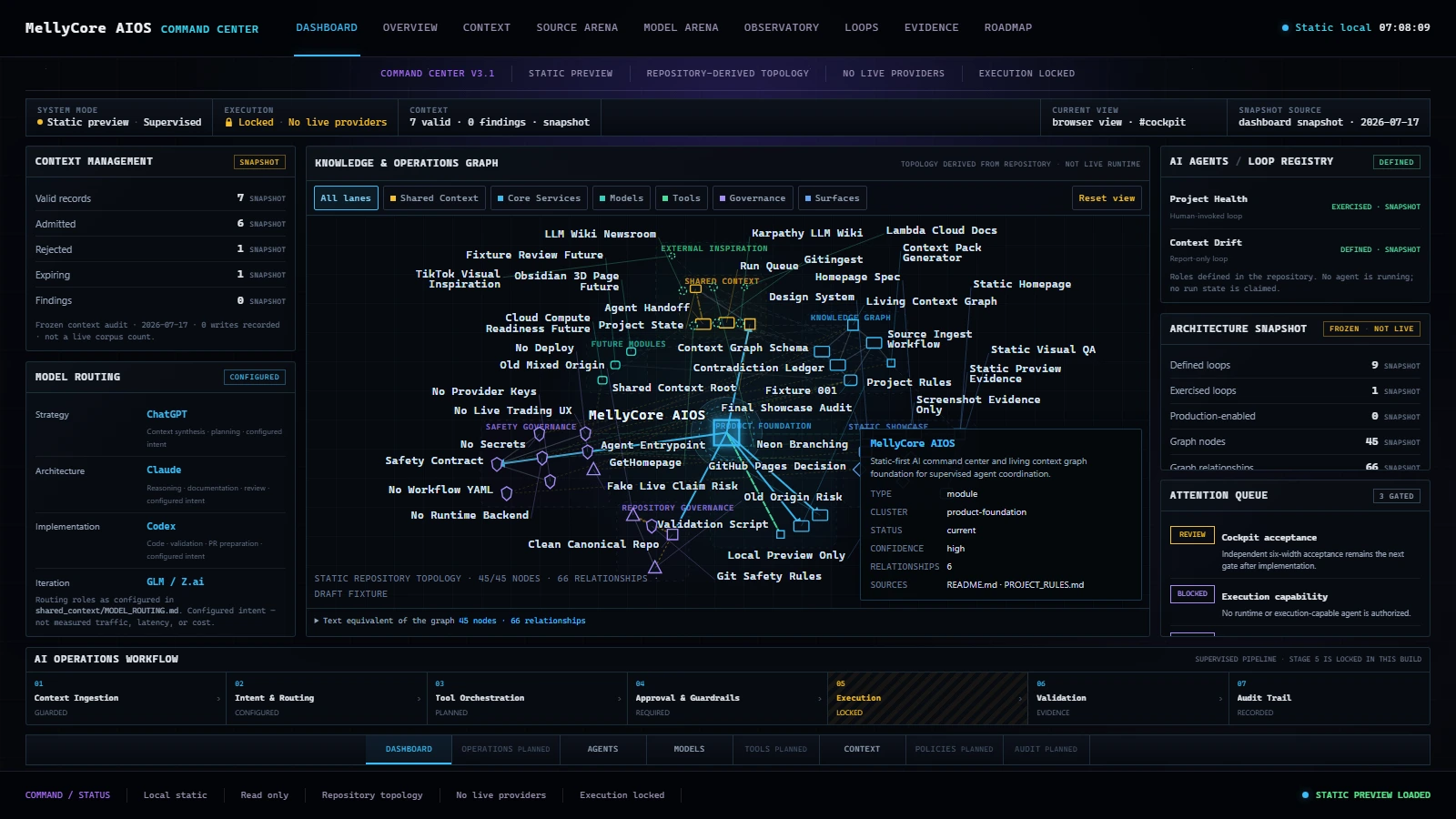Viewport: 1456px width, 819px height.
Task: Click the Codex implementation model name
Action: 161,526
